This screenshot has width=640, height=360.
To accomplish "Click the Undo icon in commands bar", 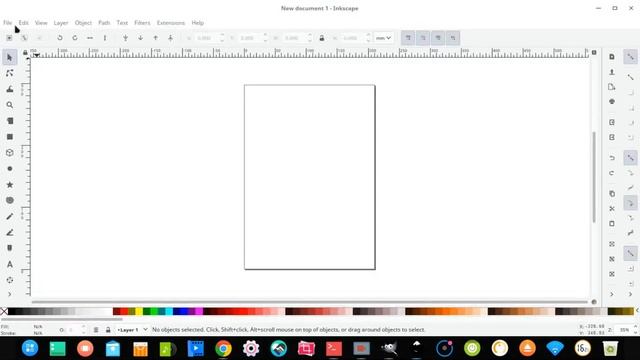I will (x=611, y=158).
